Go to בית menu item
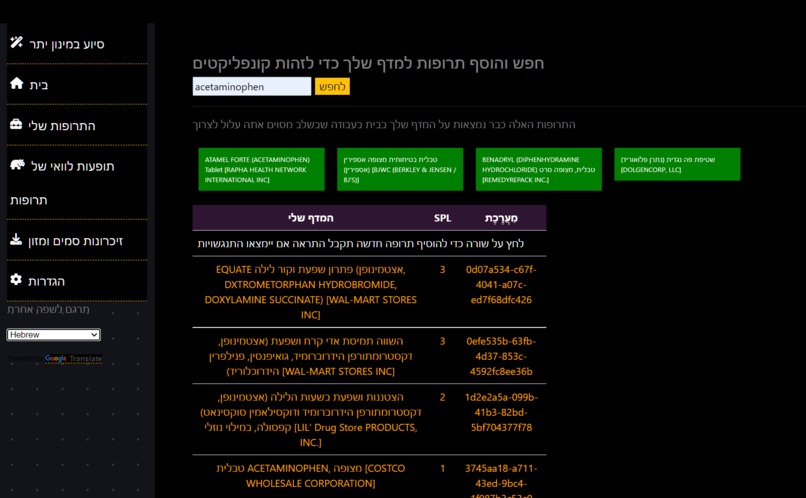This screenshot has width=806, height=498. 77,84
